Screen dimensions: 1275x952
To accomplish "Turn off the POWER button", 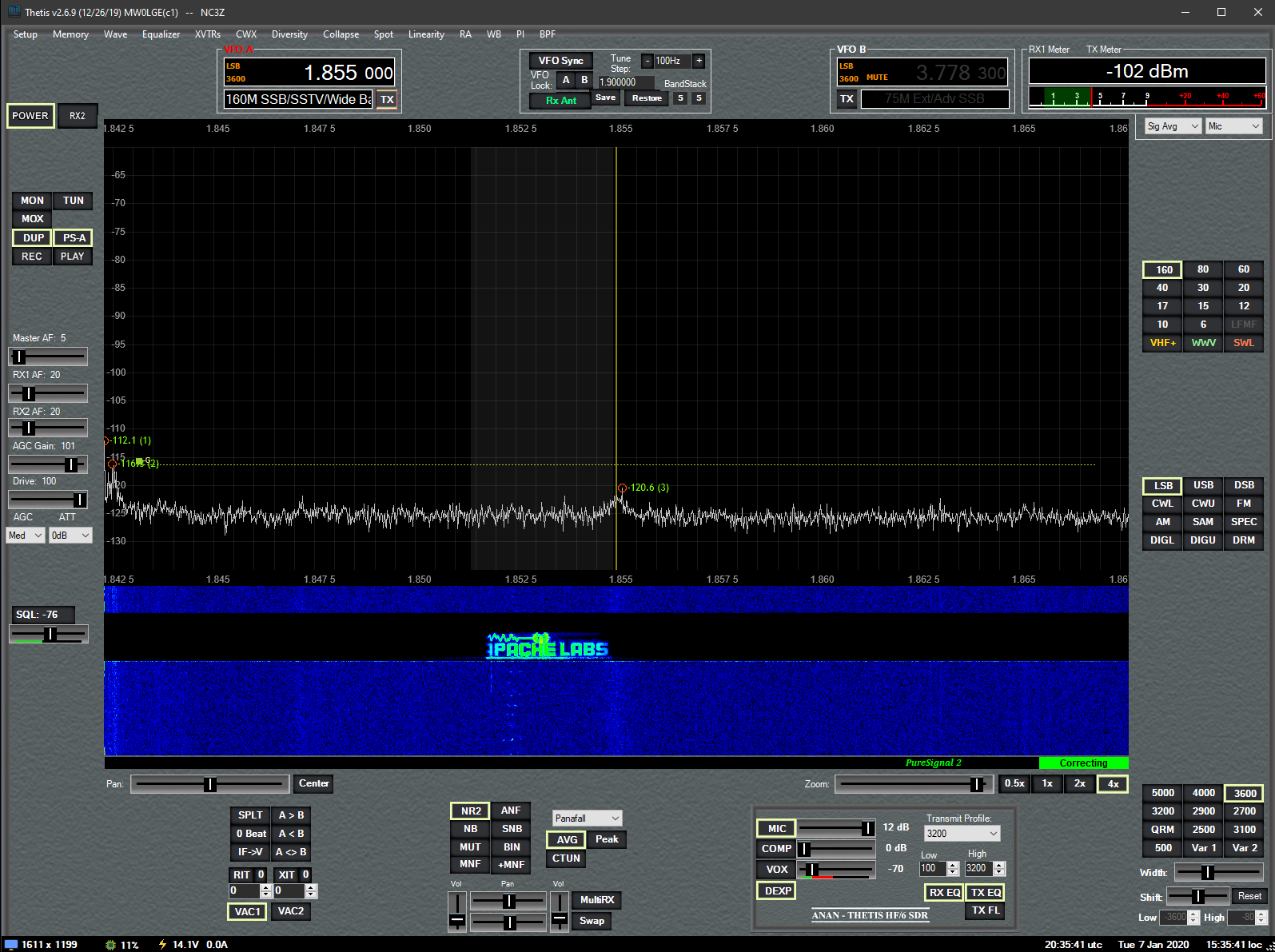I will [x=30, y=116].
